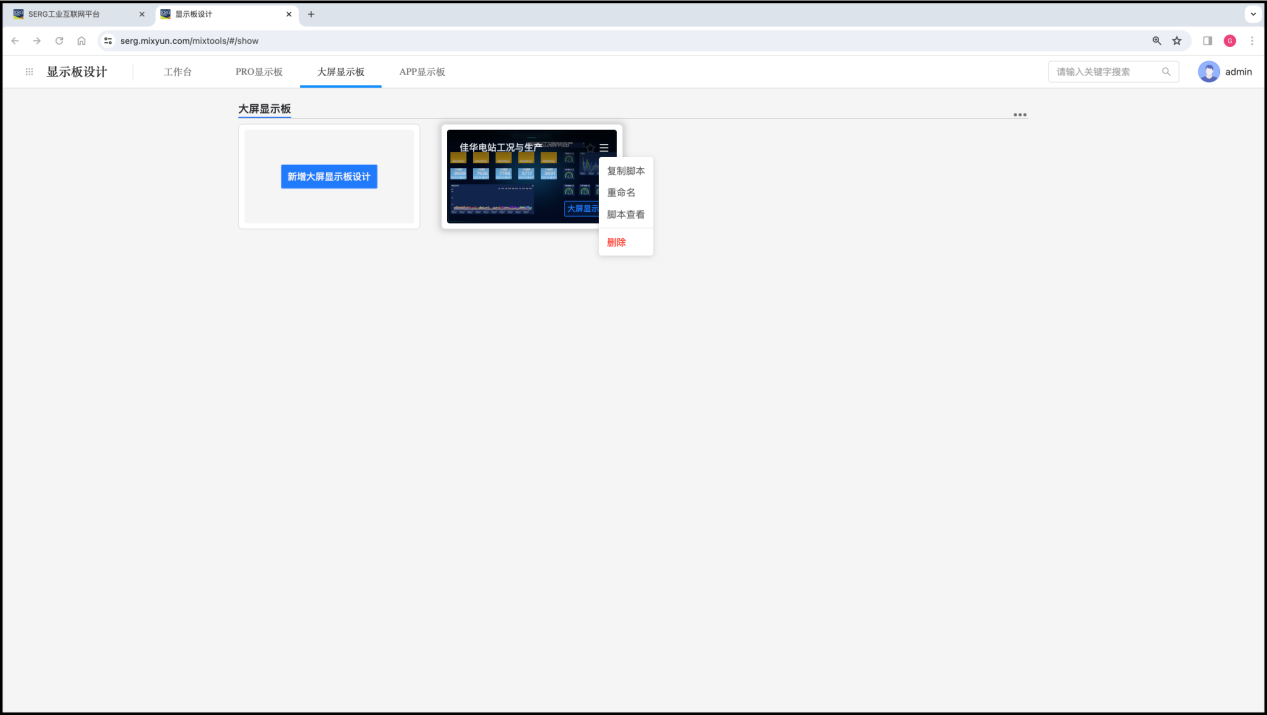Click 删除 to delete the dashboard
Image resolution: width=1267 pixels, height=715 pixels.
616,242
